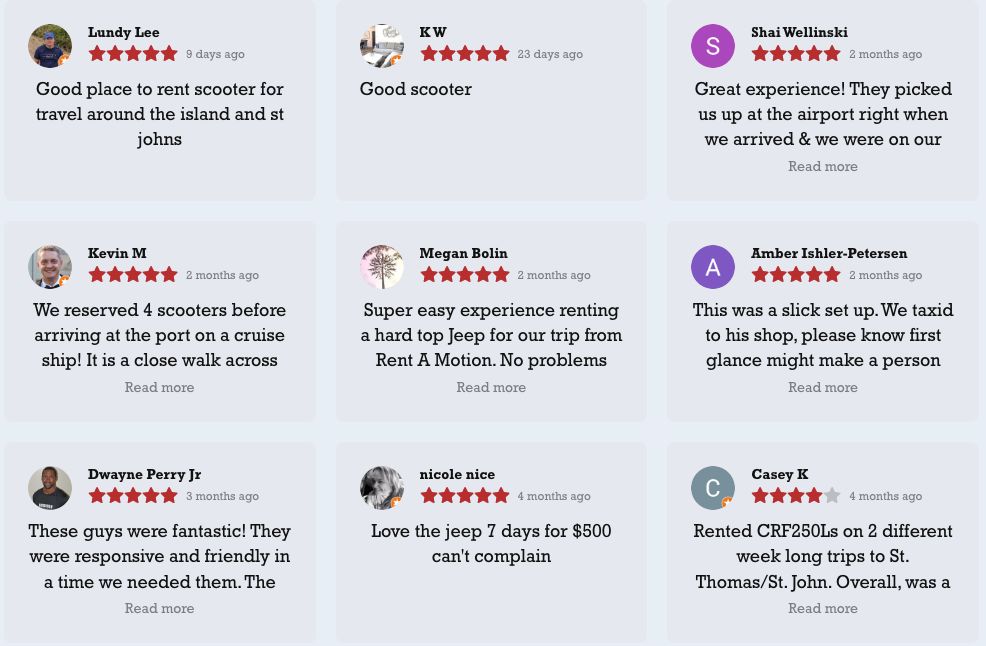Open the Lundy Lee reviewer name

click(x=123, y=32)
